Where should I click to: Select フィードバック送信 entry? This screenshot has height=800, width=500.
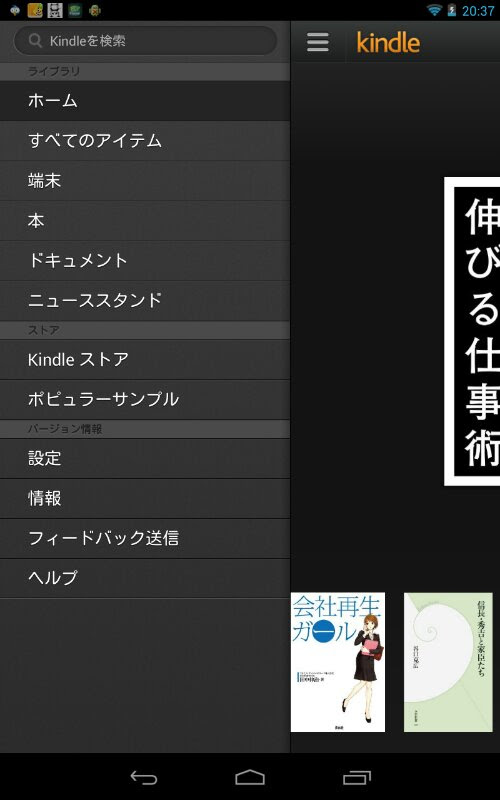click(145, 538)
